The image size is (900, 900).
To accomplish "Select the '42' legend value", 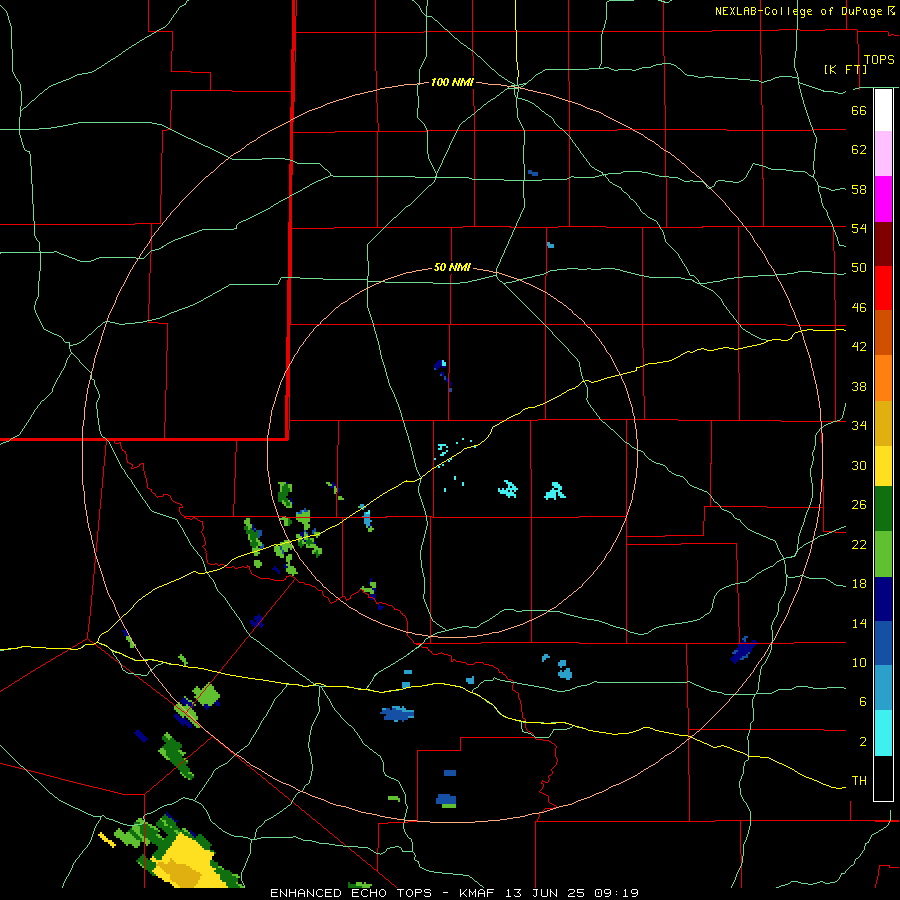I will [859, 347].
